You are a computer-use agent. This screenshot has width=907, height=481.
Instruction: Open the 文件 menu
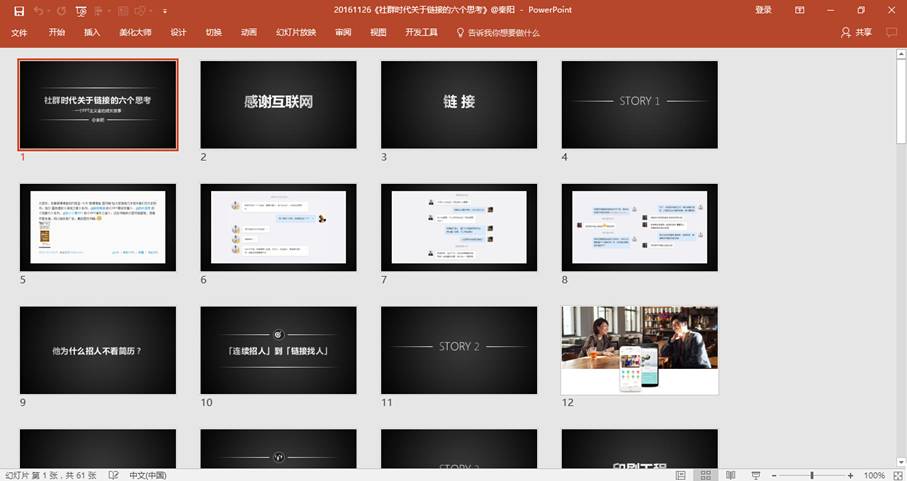coord(19,32)
